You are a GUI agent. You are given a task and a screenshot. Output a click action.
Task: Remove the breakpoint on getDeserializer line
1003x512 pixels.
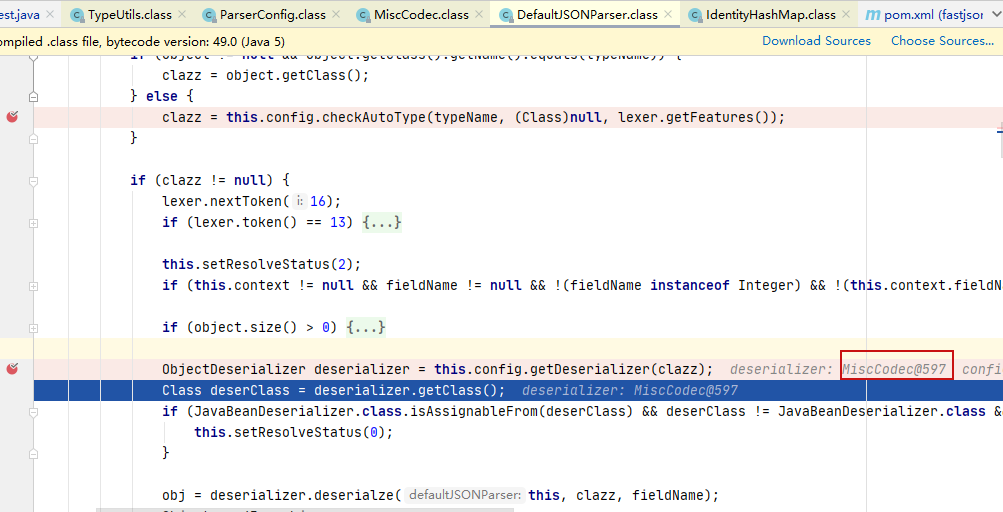[12, 369]
